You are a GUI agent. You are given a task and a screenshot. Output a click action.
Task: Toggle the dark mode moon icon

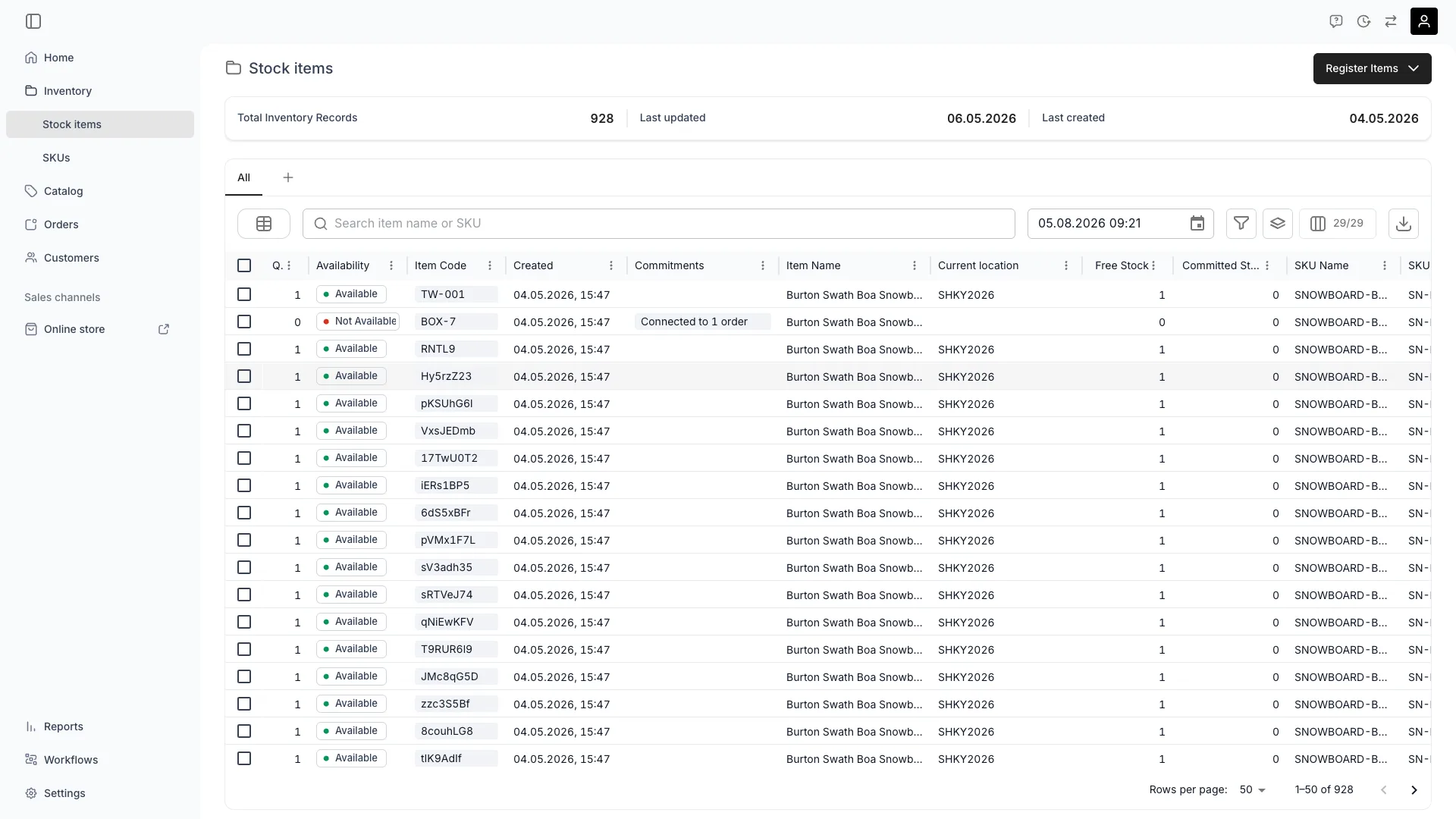pos(1363,21)
